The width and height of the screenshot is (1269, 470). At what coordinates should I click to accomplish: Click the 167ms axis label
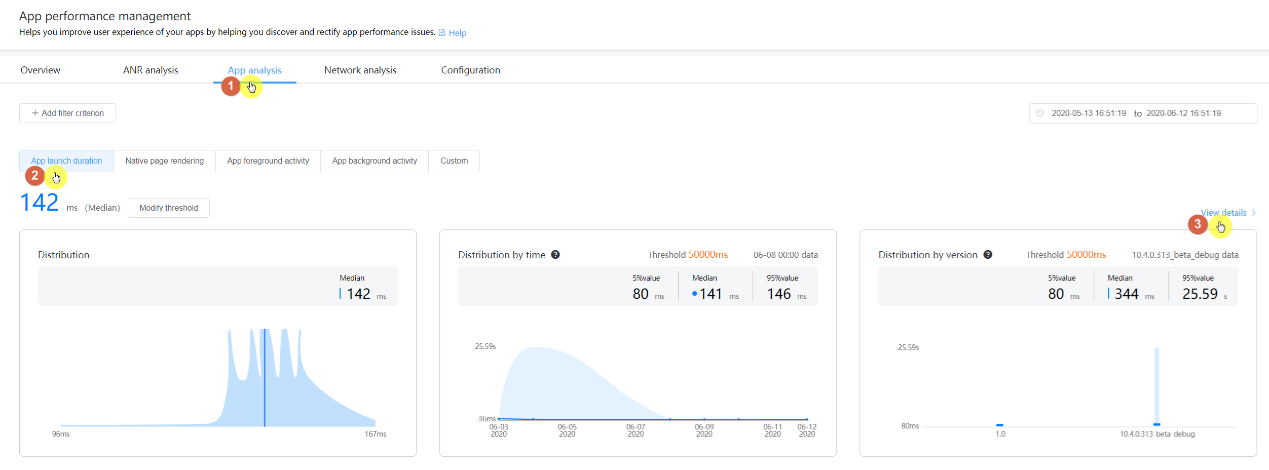coord(375,435)
